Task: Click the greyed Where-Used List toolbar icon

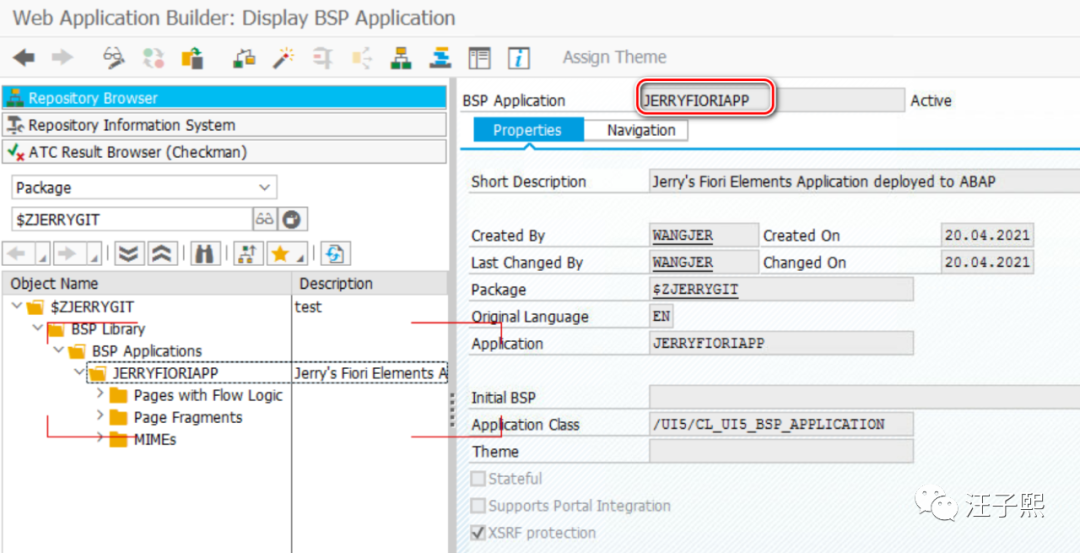Action: coord(360,58)
